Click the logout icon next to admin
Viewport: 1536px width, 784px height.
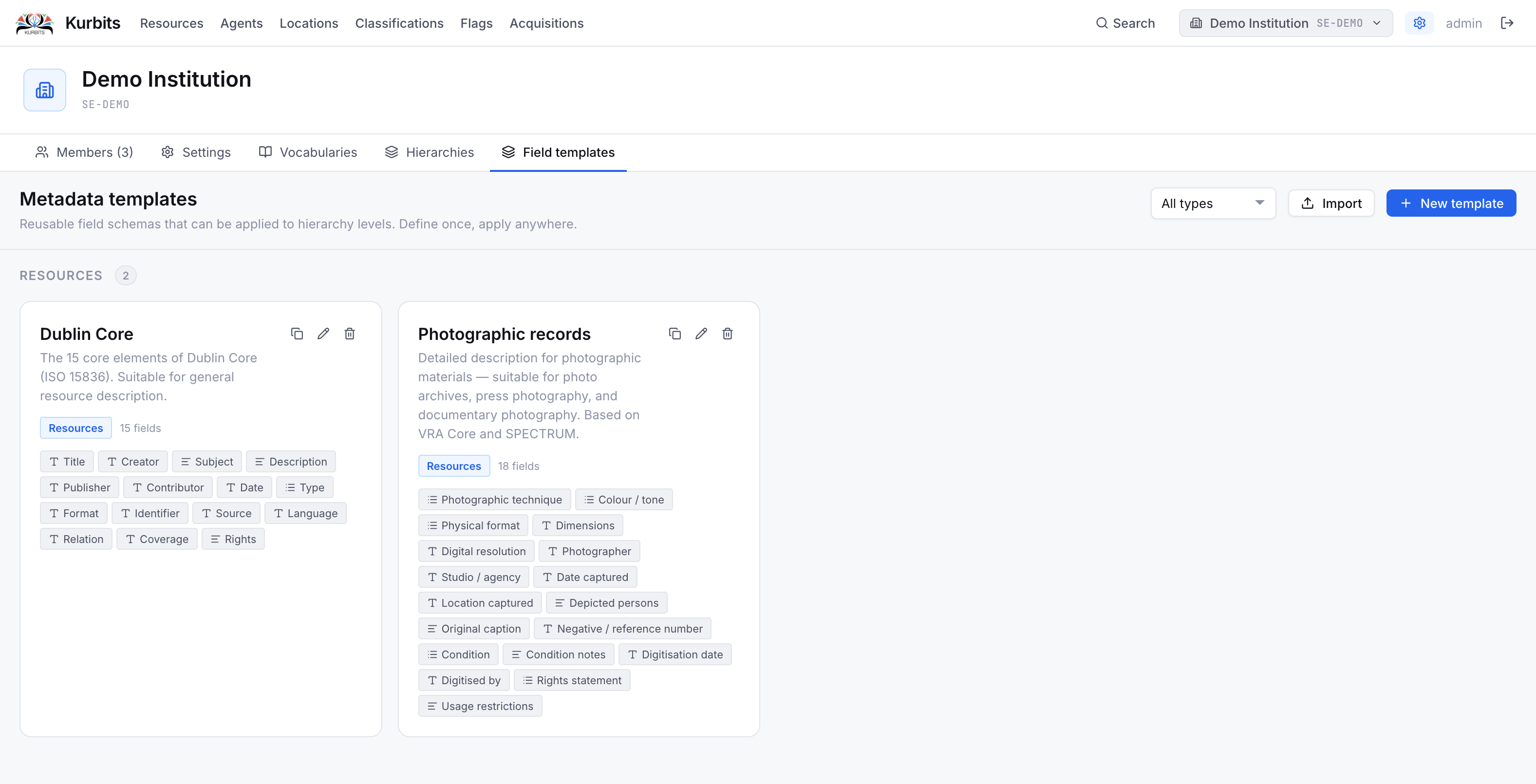[1507, 23]
